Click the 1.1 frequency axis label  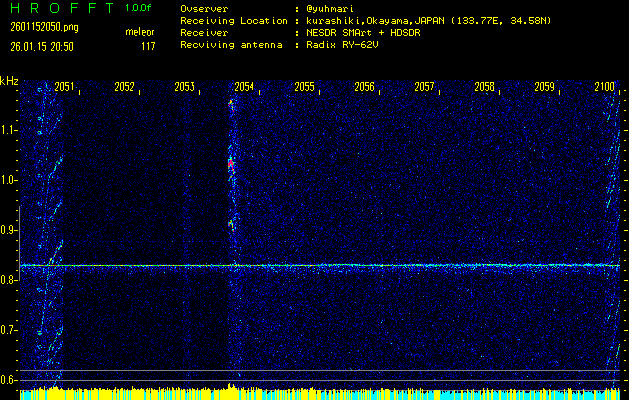tap(8, 130)
